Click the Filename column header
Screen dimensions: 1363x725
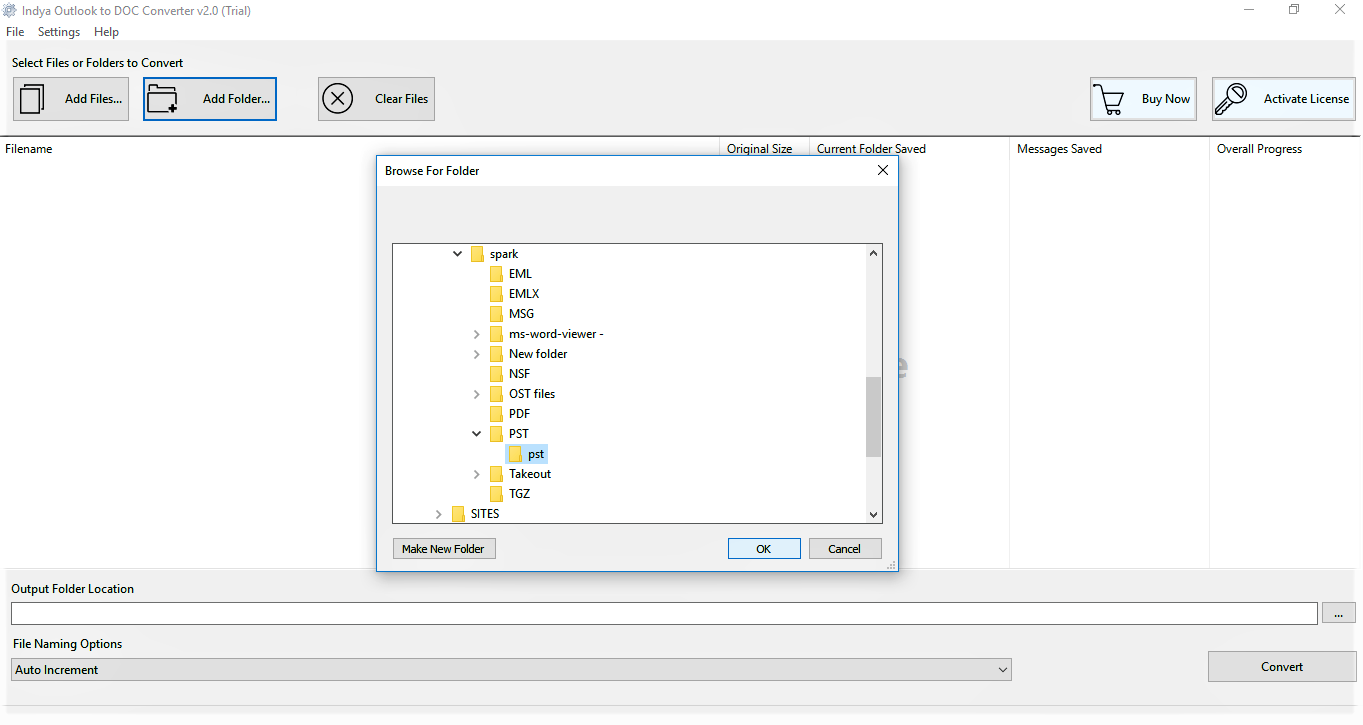(29, 149)
